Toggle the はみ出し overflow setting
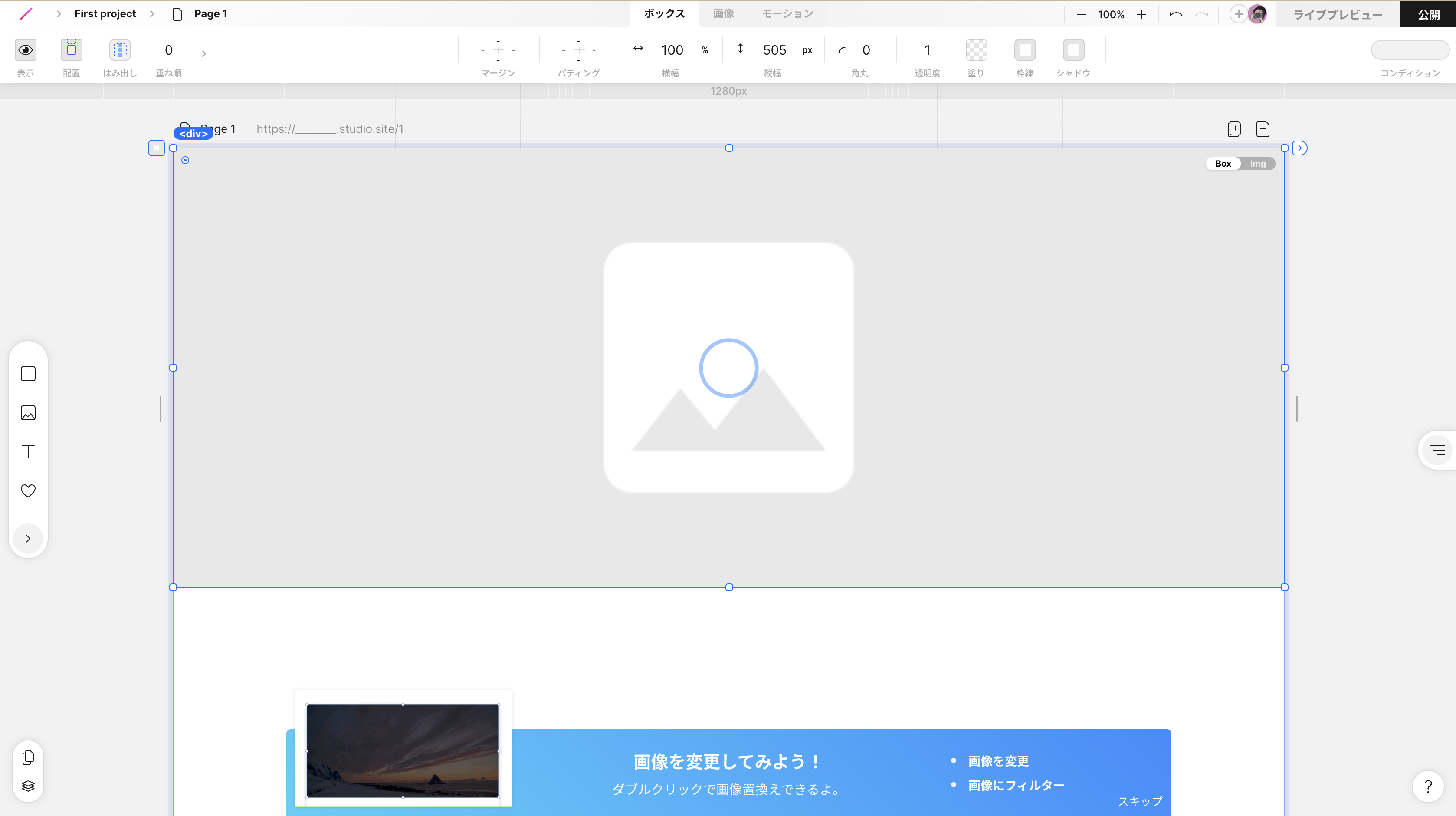 point(119,50)
